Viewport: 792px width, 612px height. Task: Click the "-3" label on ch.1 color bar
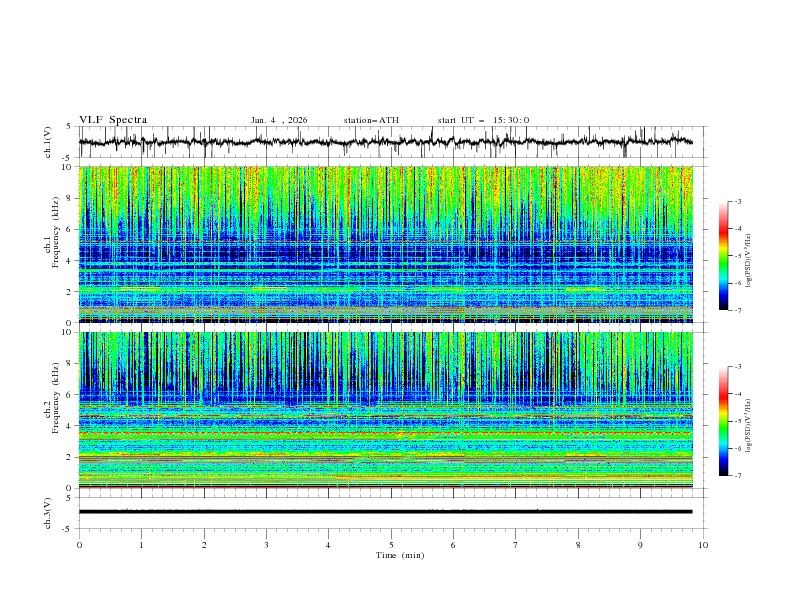[x=738, y=201]
